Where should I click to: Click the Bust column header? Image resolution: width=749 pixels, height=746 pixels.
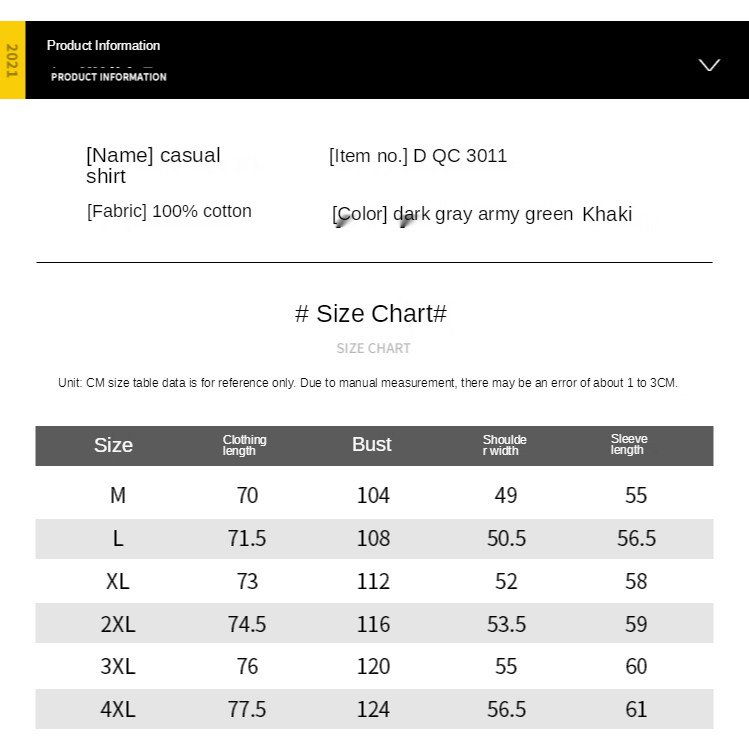(372, 445)
